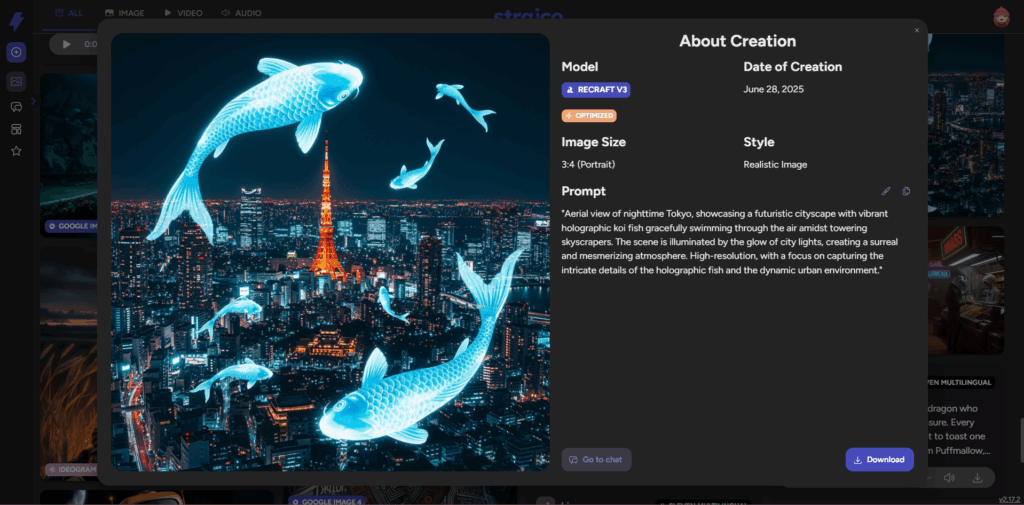Click the Date of Creation heading
The image size is (1024, 505).
[x=792, y=67]
